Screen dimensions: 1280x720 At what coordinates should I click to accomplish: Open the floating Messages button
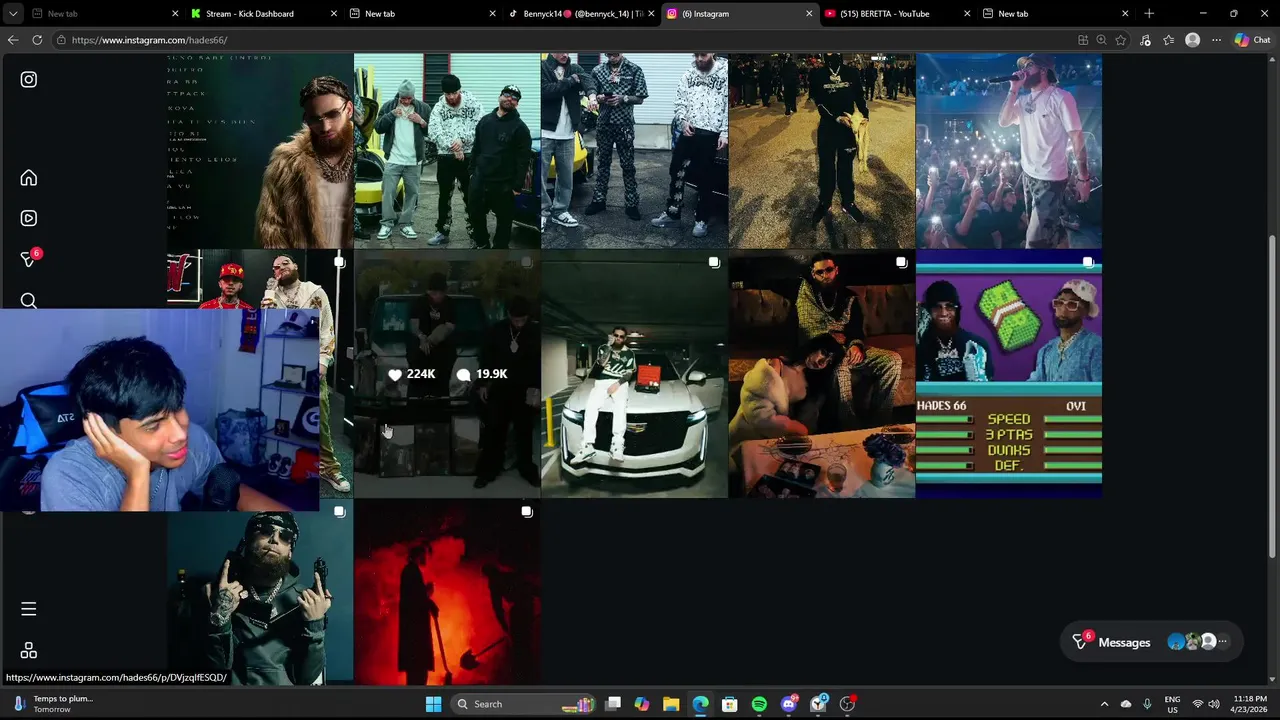coord(1151,642)
